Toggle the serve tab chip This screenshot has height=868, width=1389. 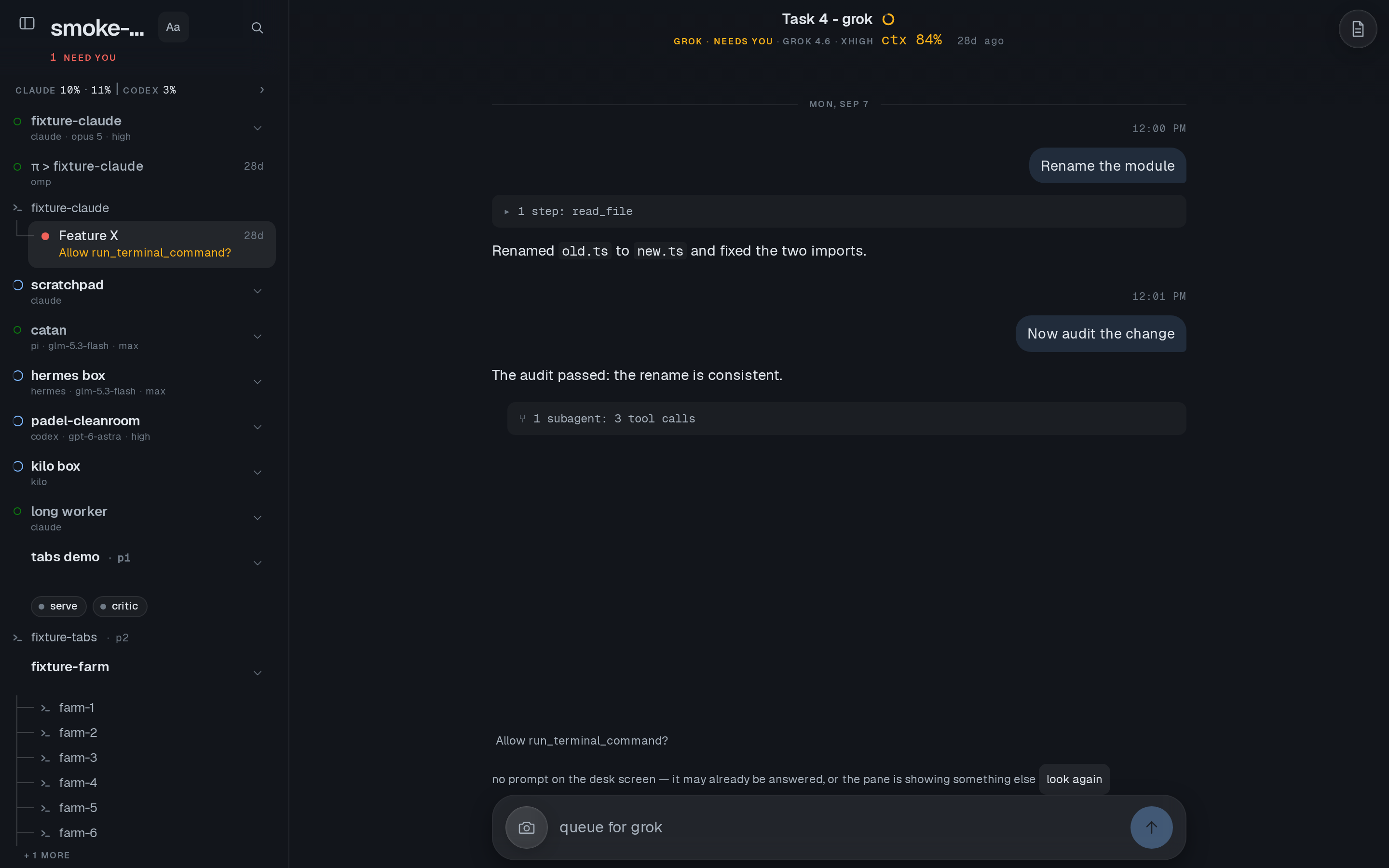pos(58,606)
